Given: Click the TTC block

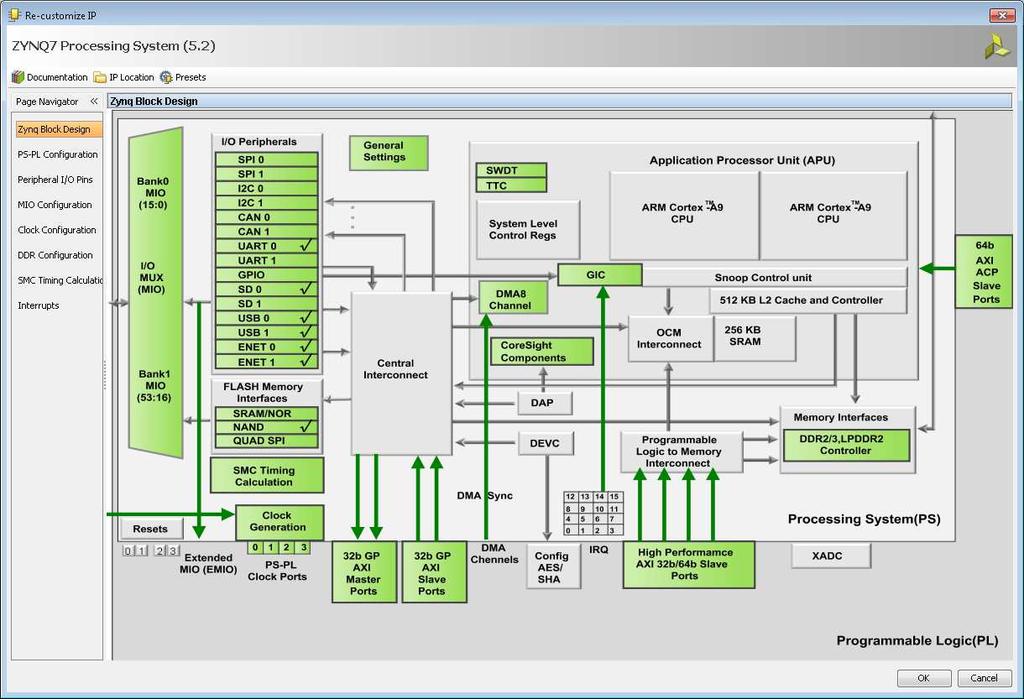Looking at the screenshot, I should tap(511, 186).
